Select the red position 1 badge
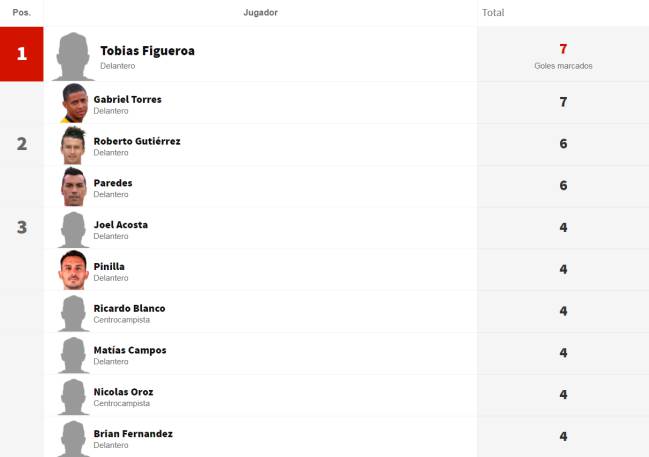This screenshot has width=649, height=457. tap(22, 54)
